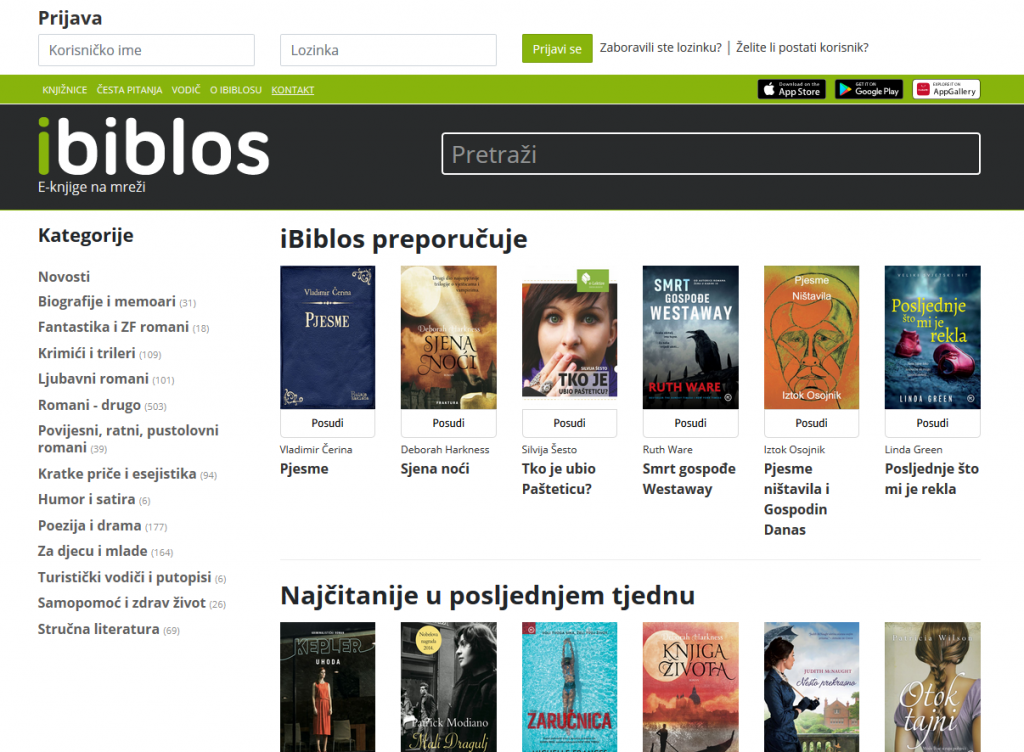
Task: Open the Knjižnice menu item
Action: (64, 90)
